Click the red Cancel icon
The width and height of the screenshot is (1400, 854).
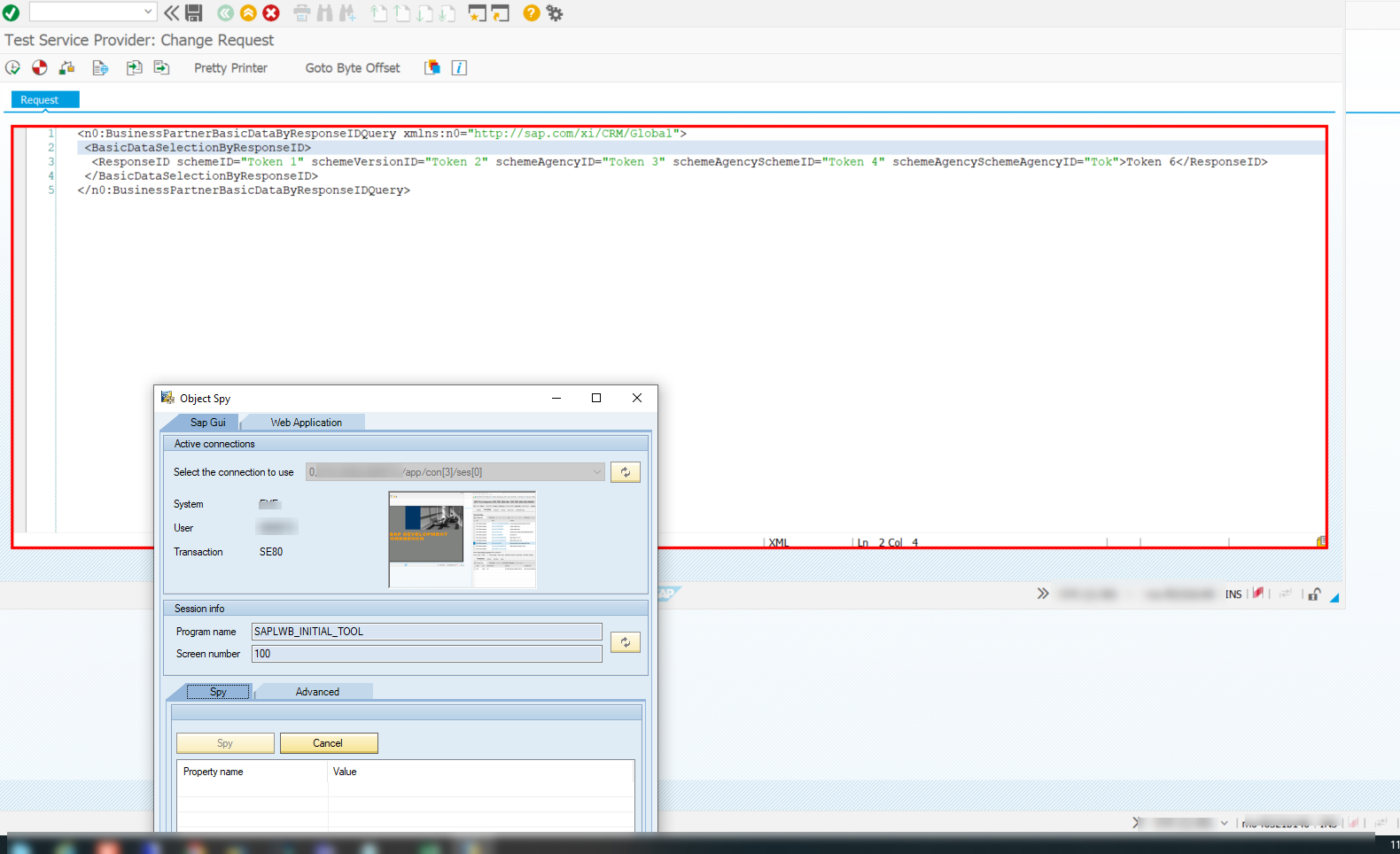tap(271, 13)
